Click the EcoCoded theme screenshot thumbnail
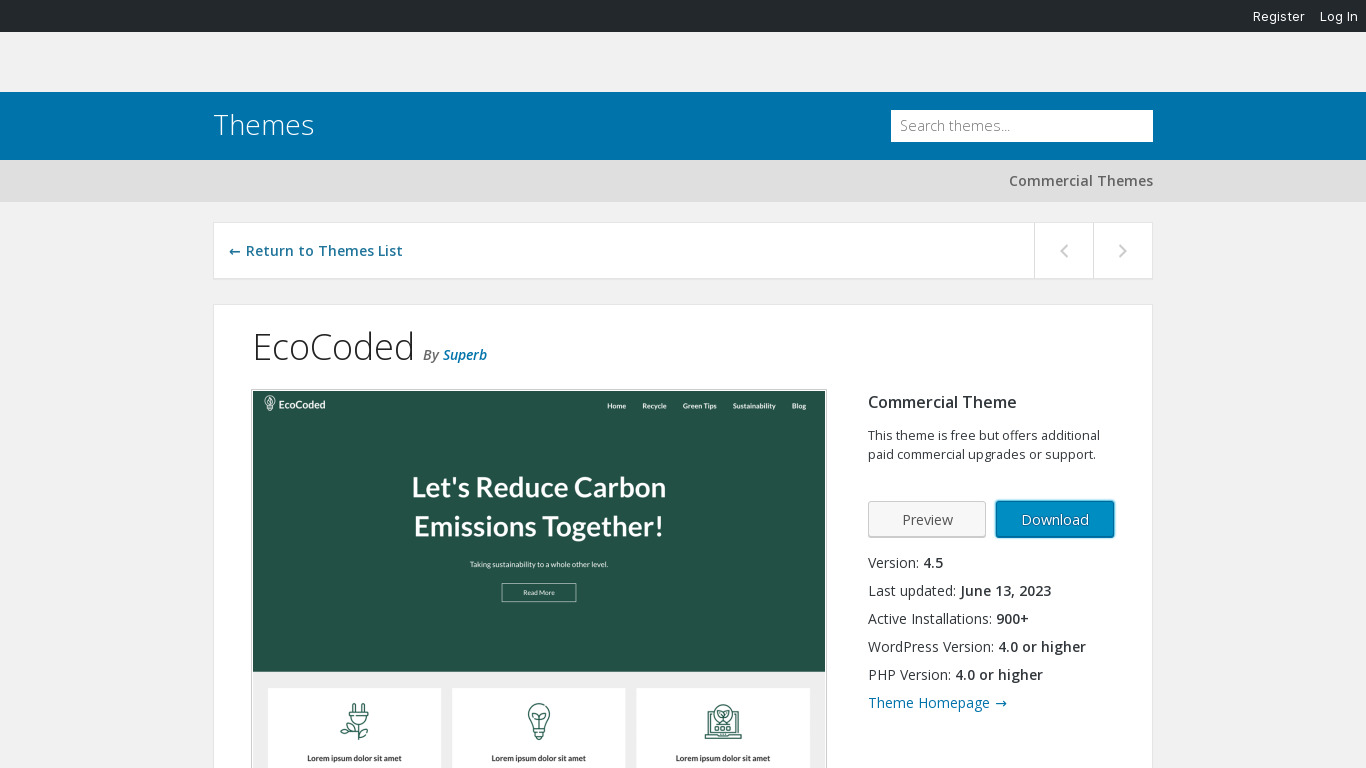Viewport: 1366px width, 768px height. 539,579
